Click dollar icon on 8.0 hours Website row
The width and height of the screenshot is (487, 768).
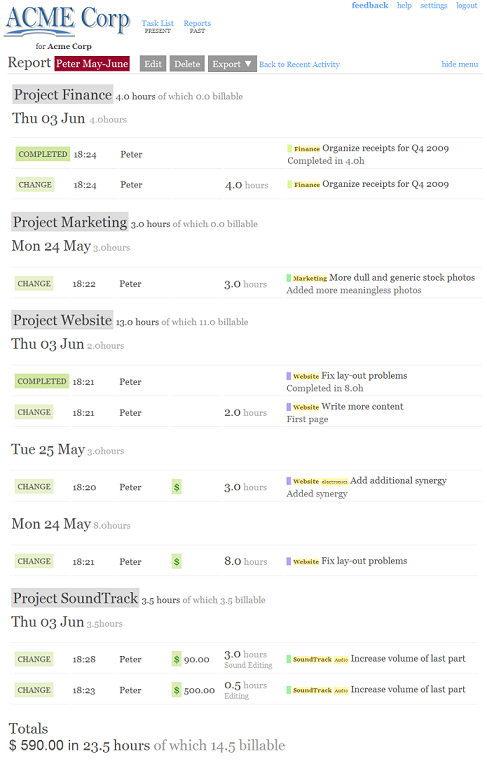pyautogui.click(x=176, y=561)
